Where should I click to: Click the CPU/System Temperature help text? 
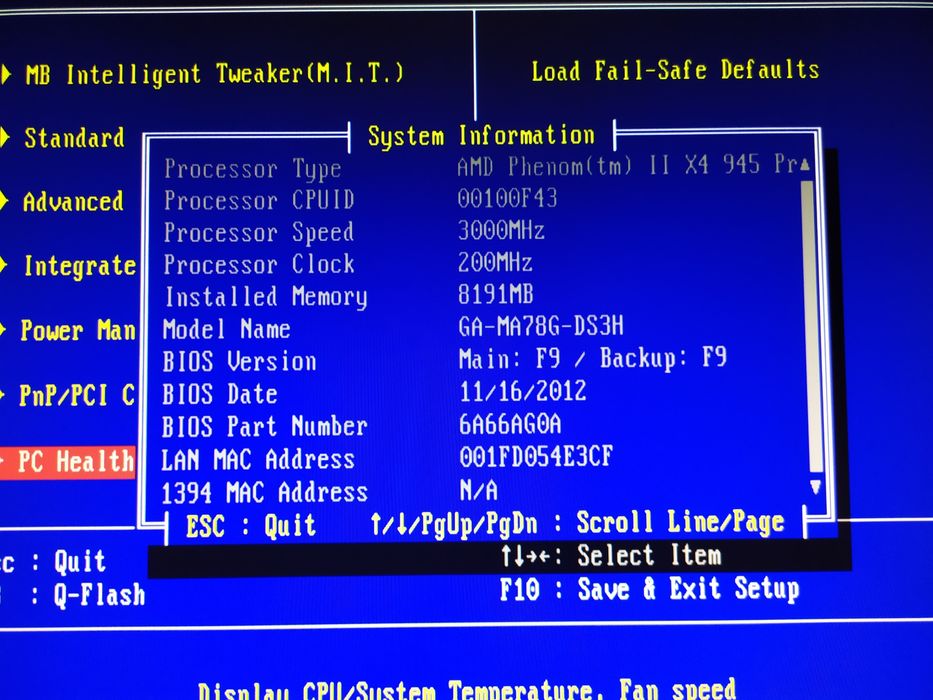tap(467, 689)
